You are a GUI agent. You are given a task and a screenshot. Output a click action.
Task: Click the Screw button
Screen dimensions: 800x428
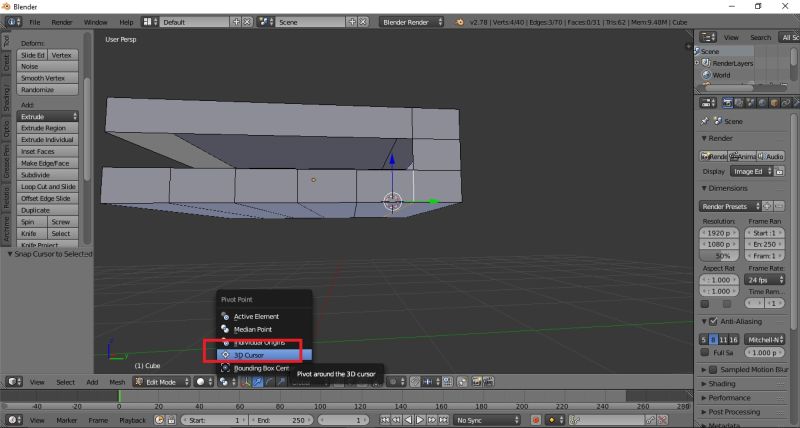(63, 222)
